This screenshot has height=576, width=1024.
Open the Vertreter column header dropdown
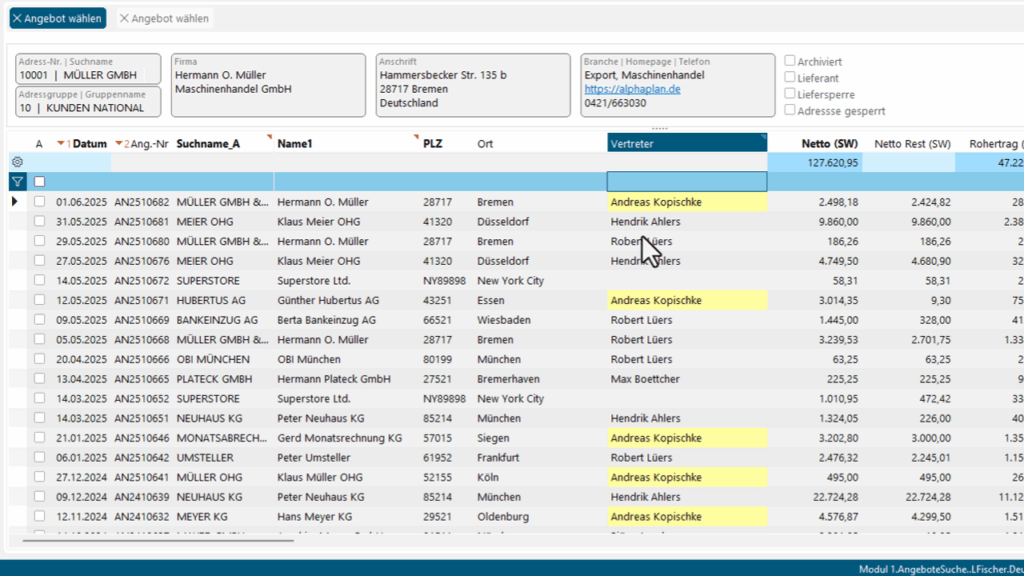coord(762,137)
